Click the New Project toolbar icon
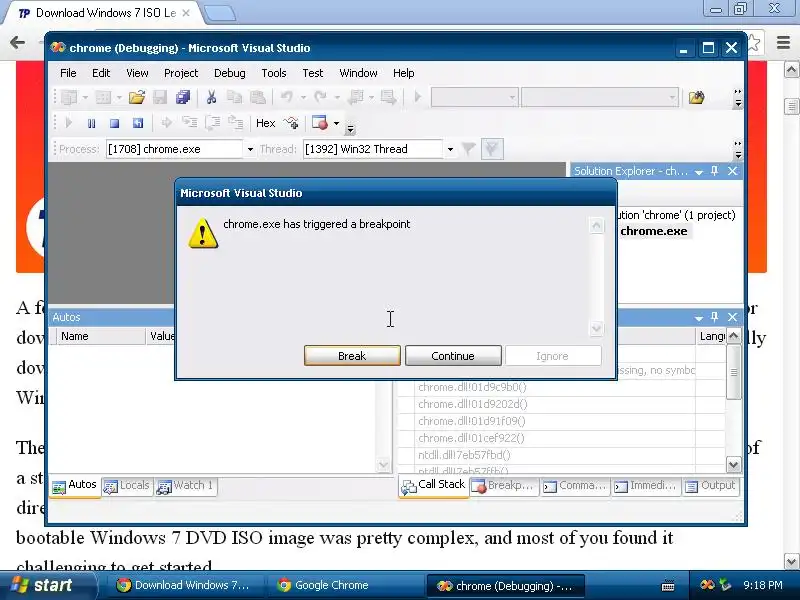This screenshot has width=800, height=600. pos(69,97)
